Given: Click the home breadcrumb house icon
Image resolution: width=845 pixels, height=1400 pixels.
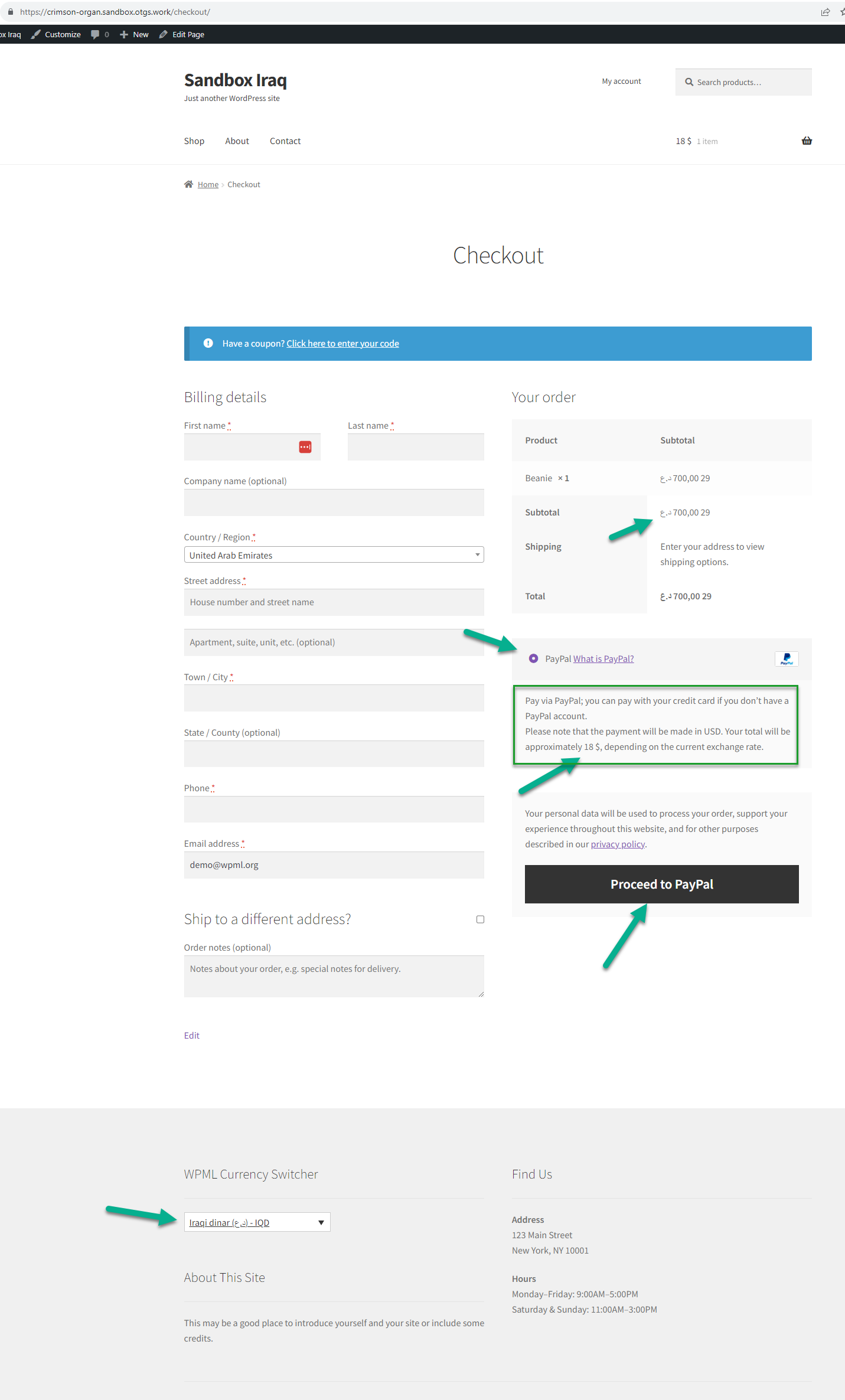Looking at the screenshot, I should (188, 184).
